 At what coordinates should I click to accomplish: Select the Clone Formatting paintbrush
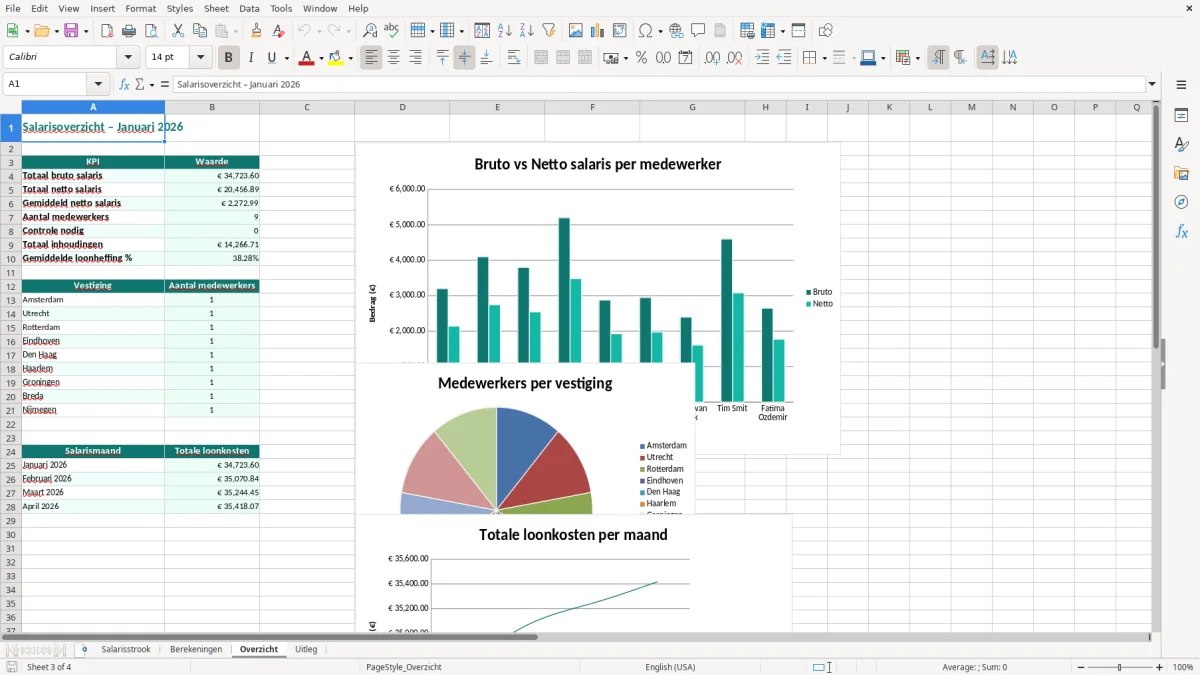click(x=257, y=31)
